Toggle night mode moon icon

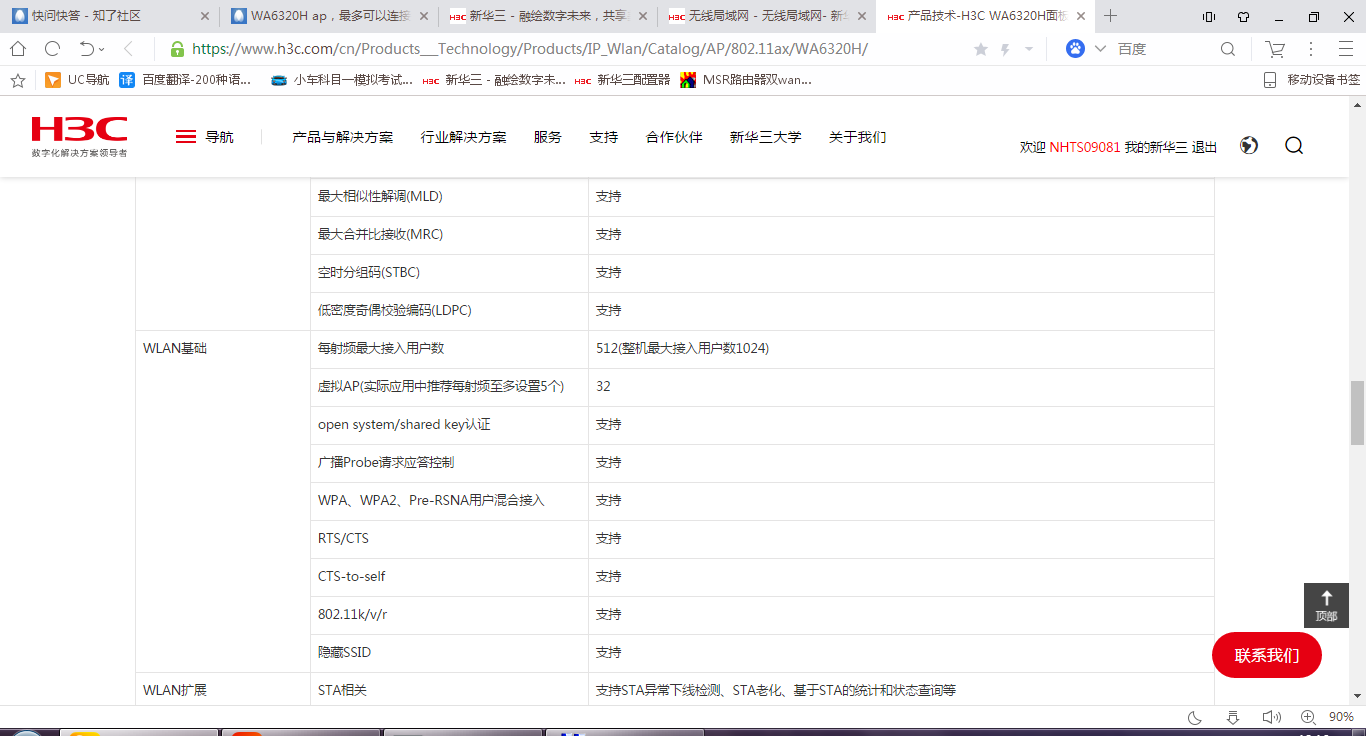click(x=1194, y=717)
